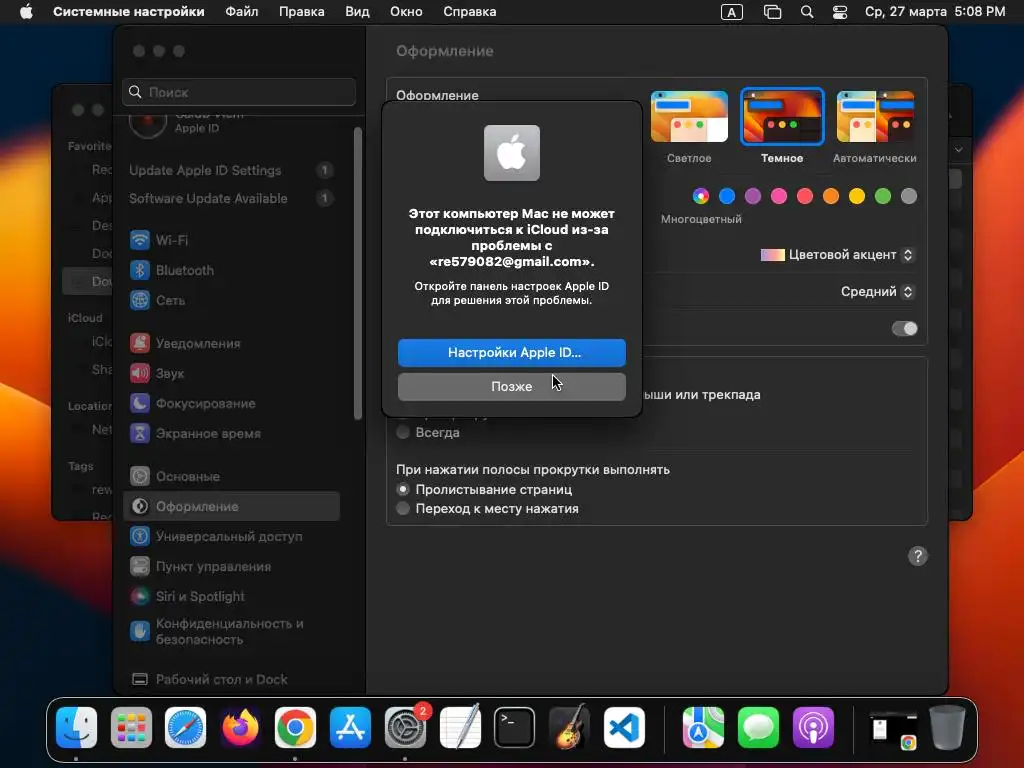Open the Правка menu

click(x=301, y=12)
